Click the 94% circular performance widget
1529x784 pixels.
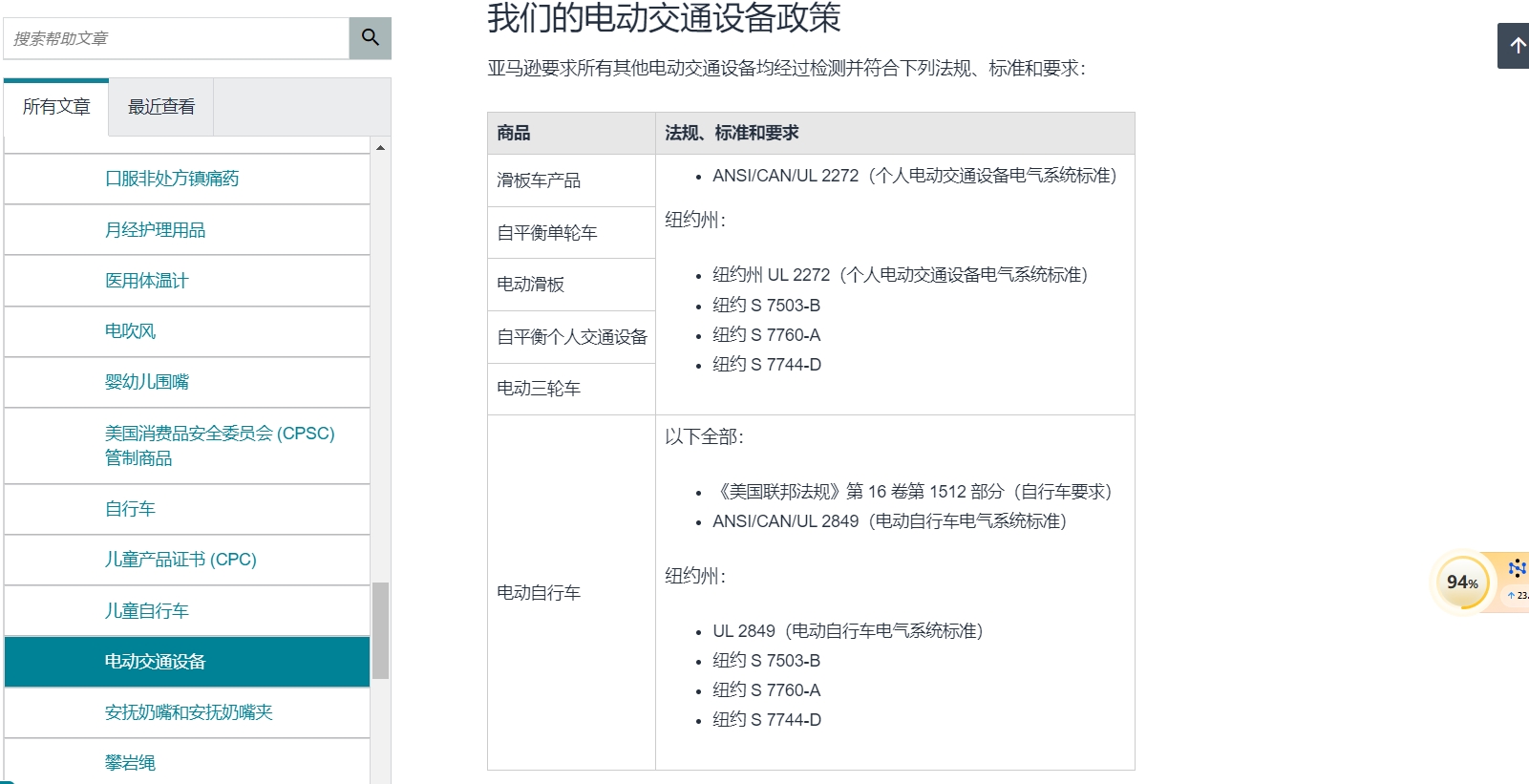click(1461, 583)
